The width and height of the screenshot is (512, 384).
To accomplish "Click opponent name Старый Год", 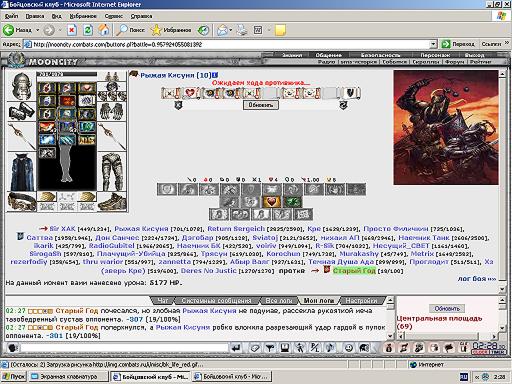I will coord(354,271).
